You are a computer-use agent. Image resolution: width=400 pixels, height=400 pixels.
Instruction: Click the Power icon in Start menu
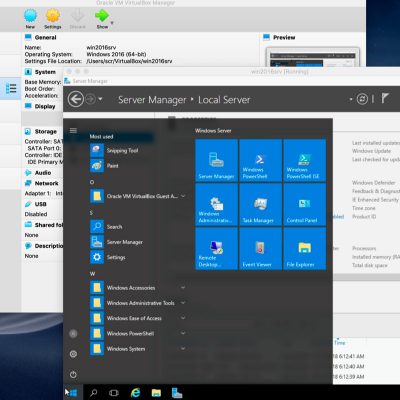73,375
